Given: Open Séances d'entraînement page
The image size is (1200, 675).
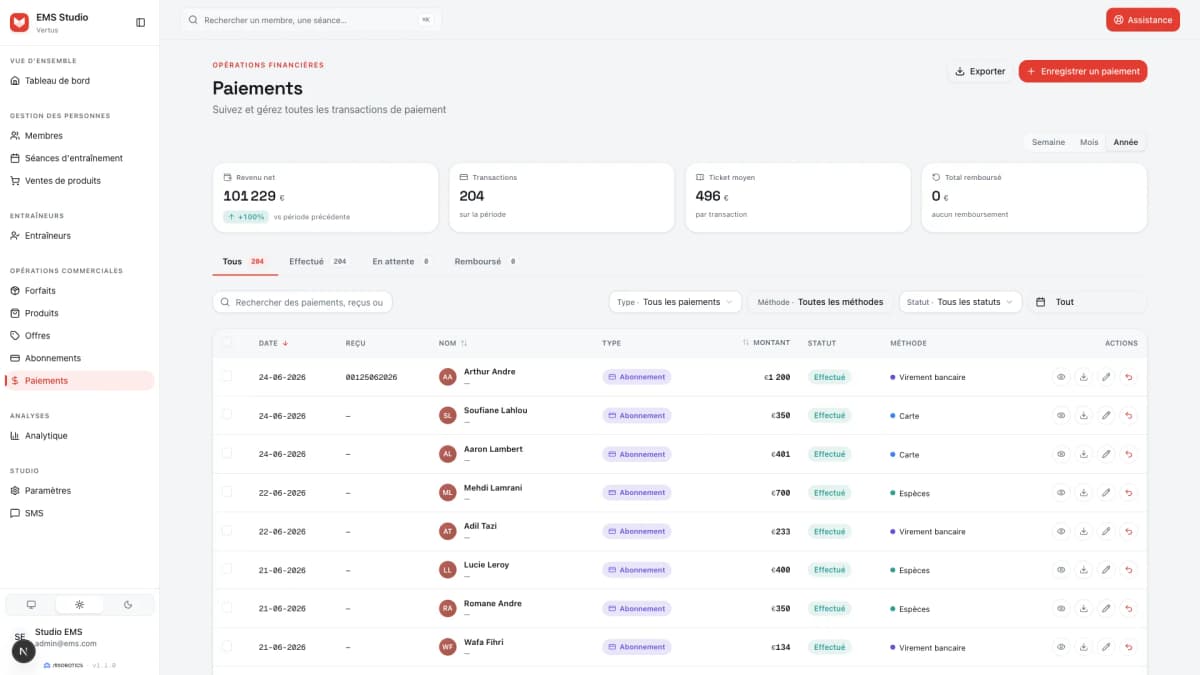Looking at the screenshot, I should [79, 158].
